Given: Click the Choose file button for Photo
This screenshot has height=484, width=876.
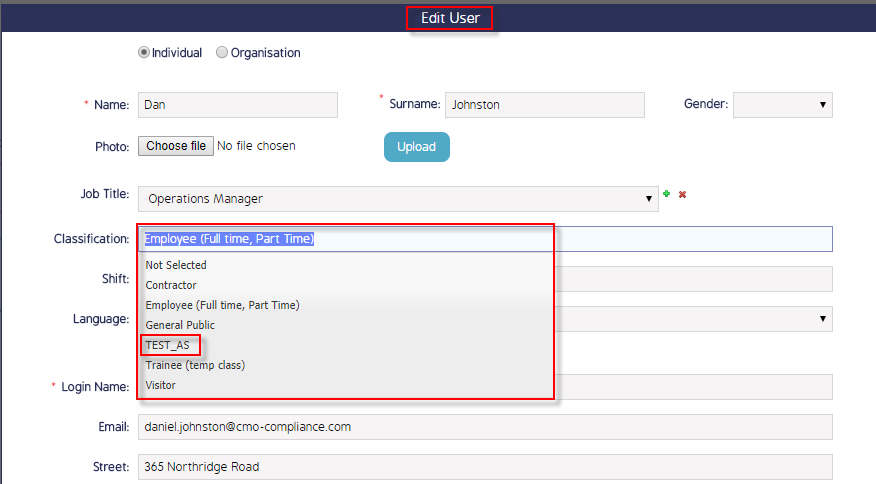Looking at the screenshot, I should tap(176, 146).
